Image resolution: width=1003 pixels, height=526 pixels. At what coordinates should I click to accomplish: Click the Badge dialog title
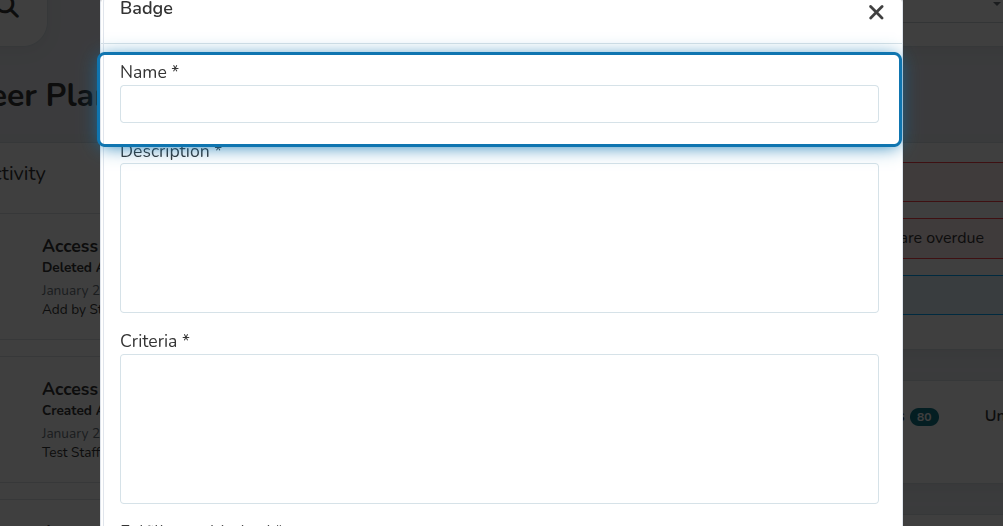pos(146,8)
